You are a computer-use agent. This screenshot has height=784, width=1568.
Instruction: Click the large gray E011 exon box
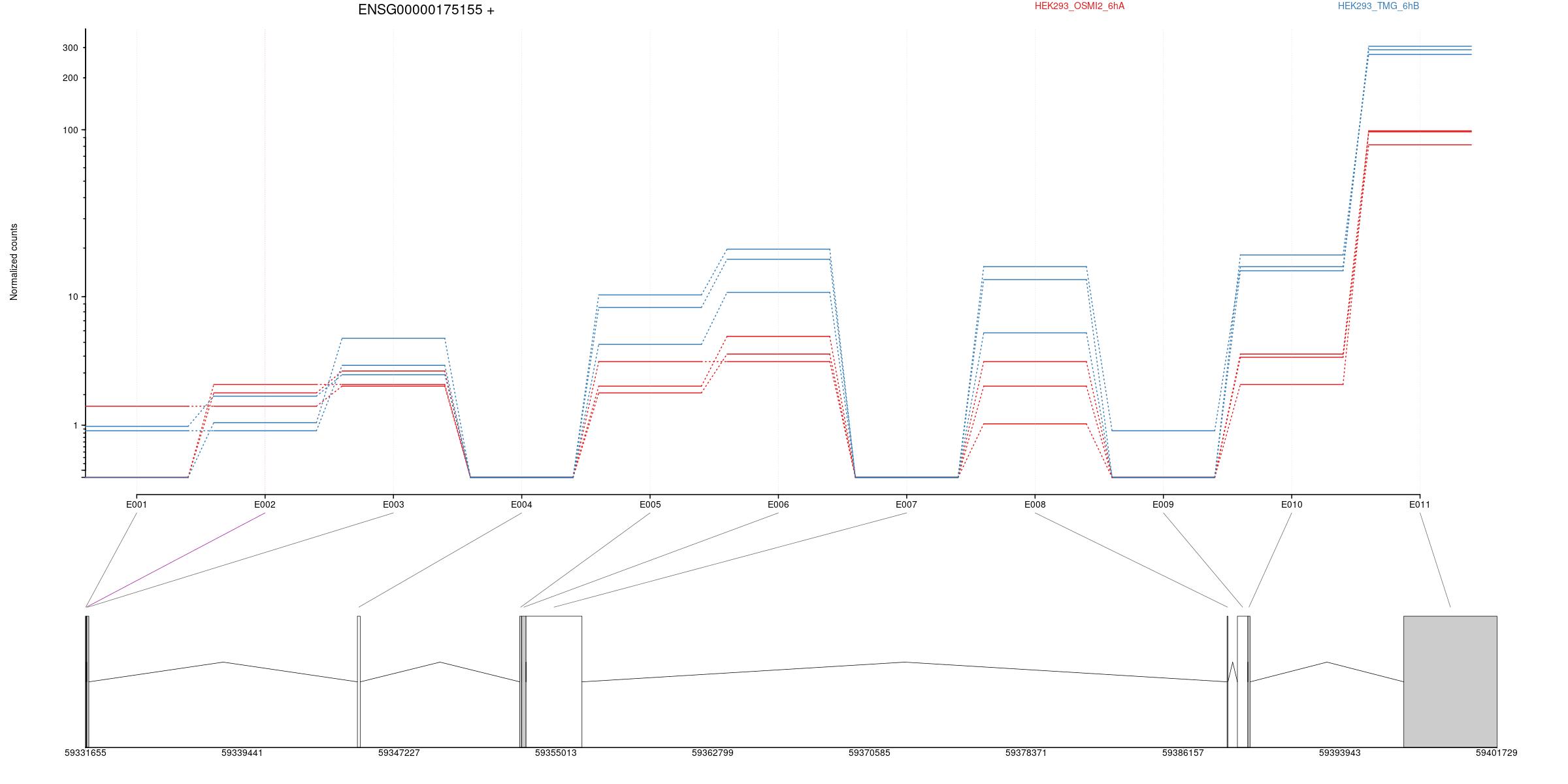coord(1450,681)
